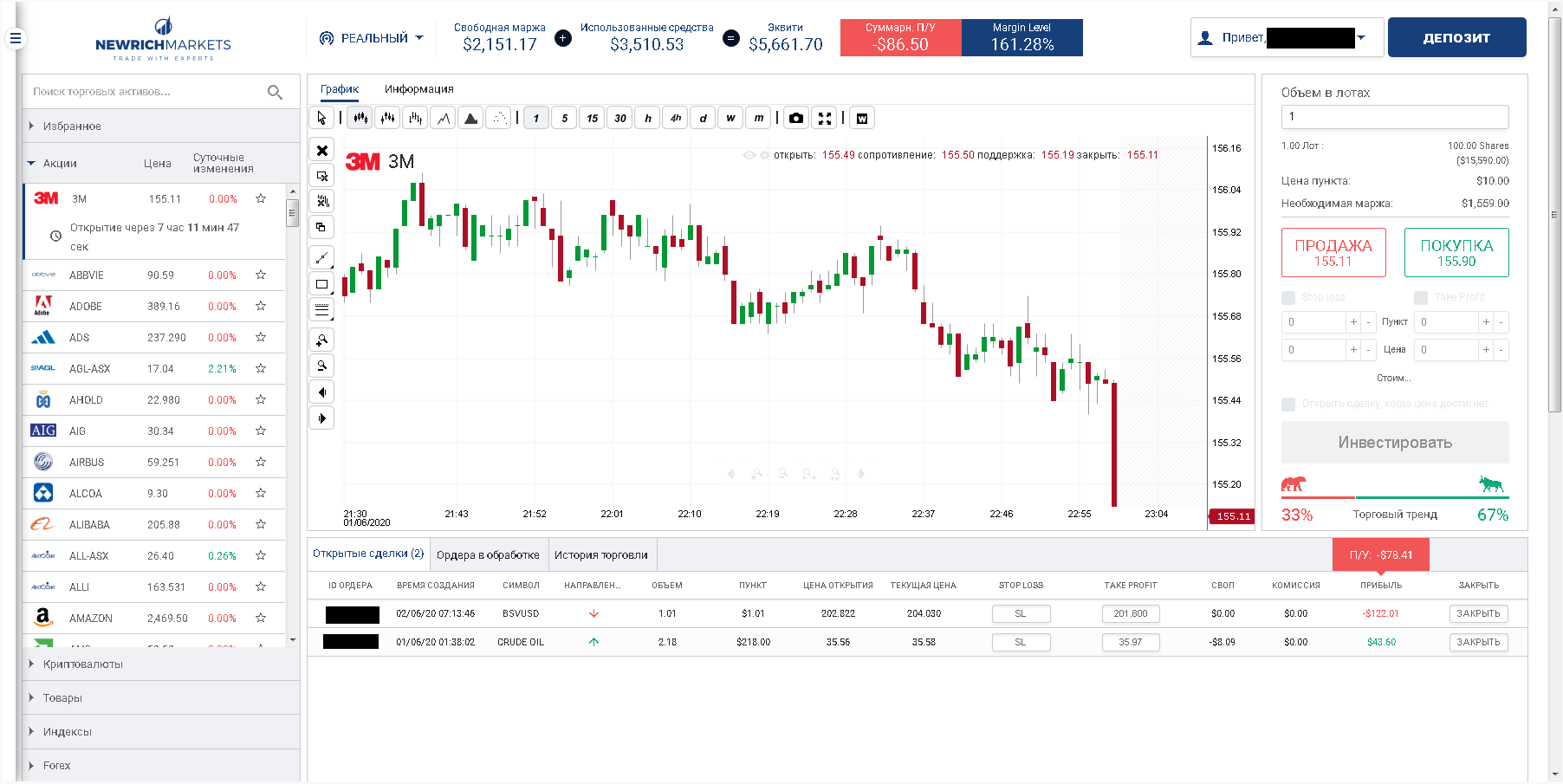This screenshot has height=784, width=1563.
Task: Switch chart to OHLC bar style
Action: point(416,118)
